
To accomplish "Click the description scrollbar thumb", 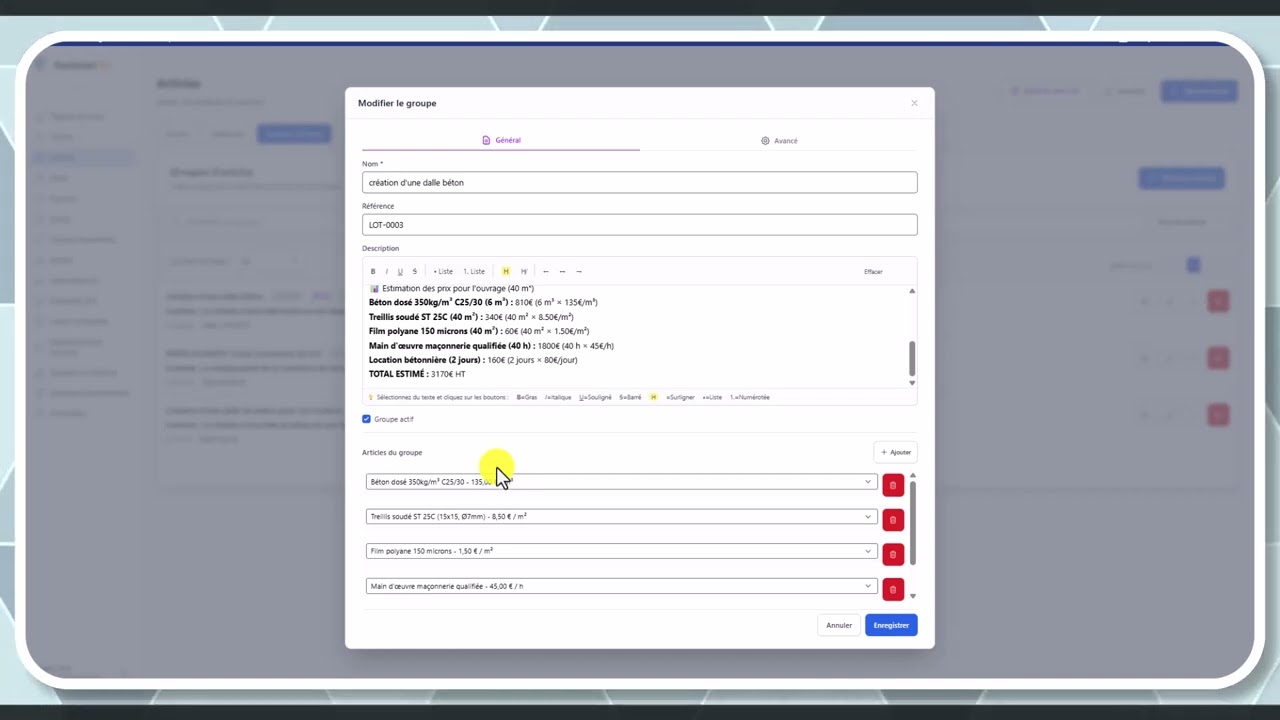I will click(912, 358).
